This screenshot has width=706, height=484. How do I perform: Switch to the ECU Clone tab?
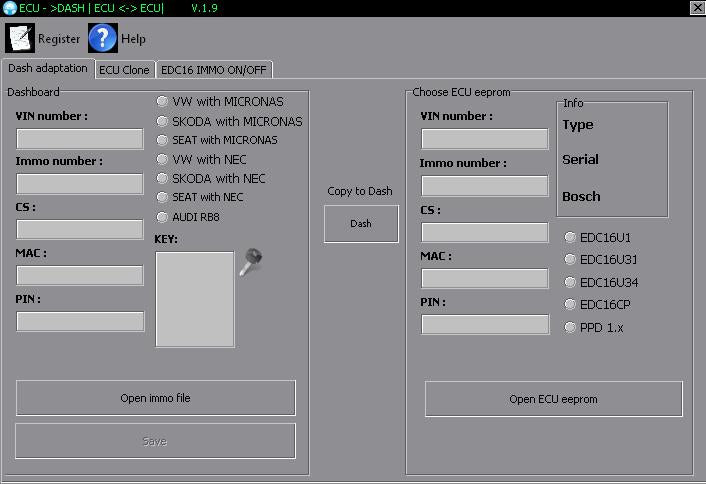pos(124,70)
